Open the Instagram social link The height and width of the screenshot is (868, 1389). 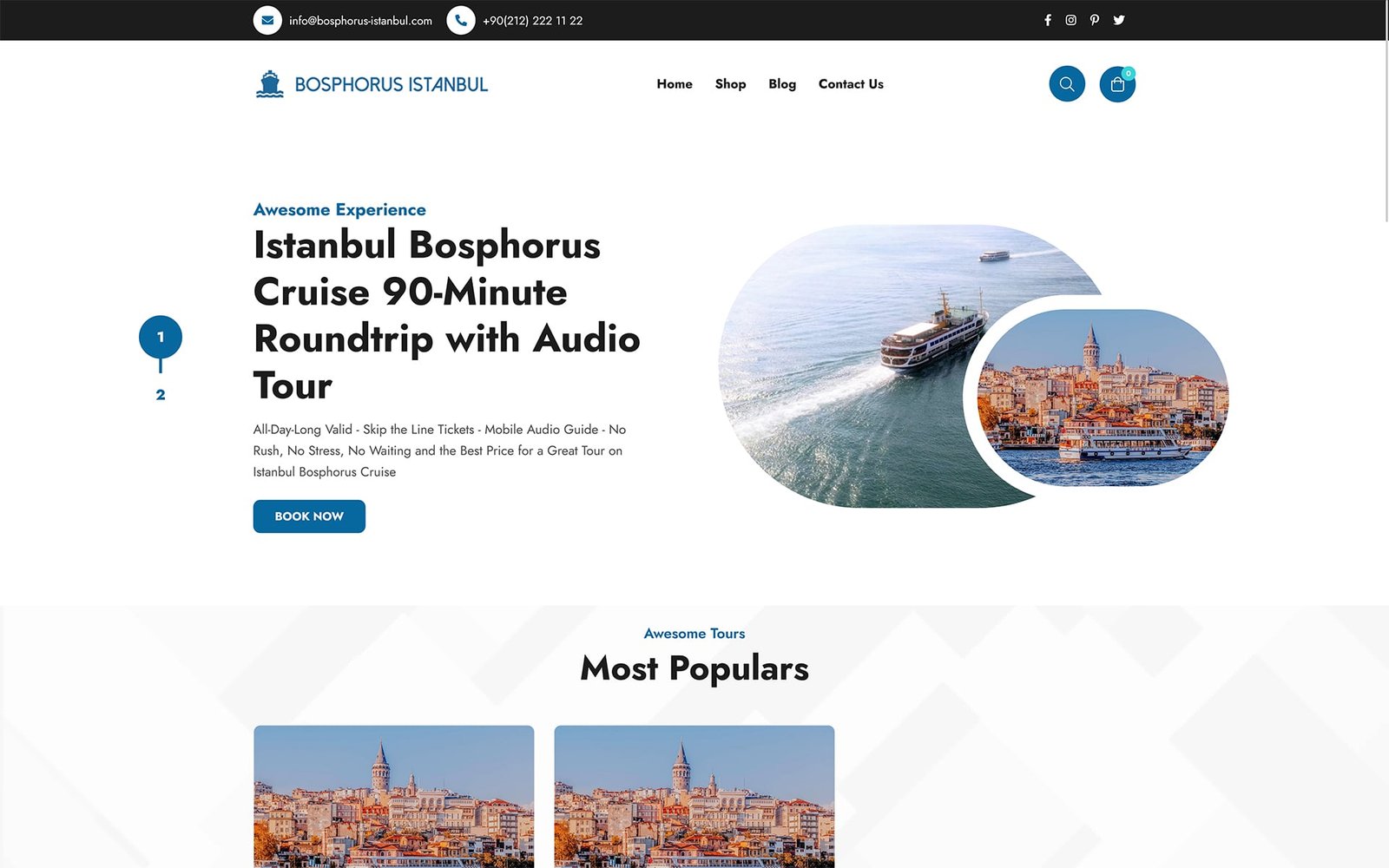click(x=1071, y=20)
